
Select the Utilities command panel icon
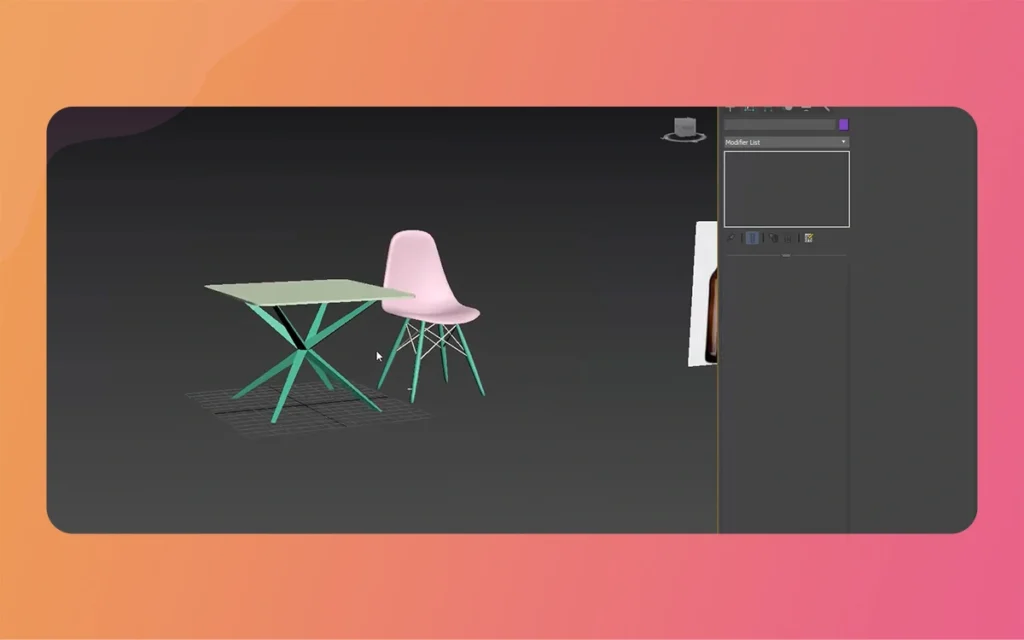pos(826,106)
